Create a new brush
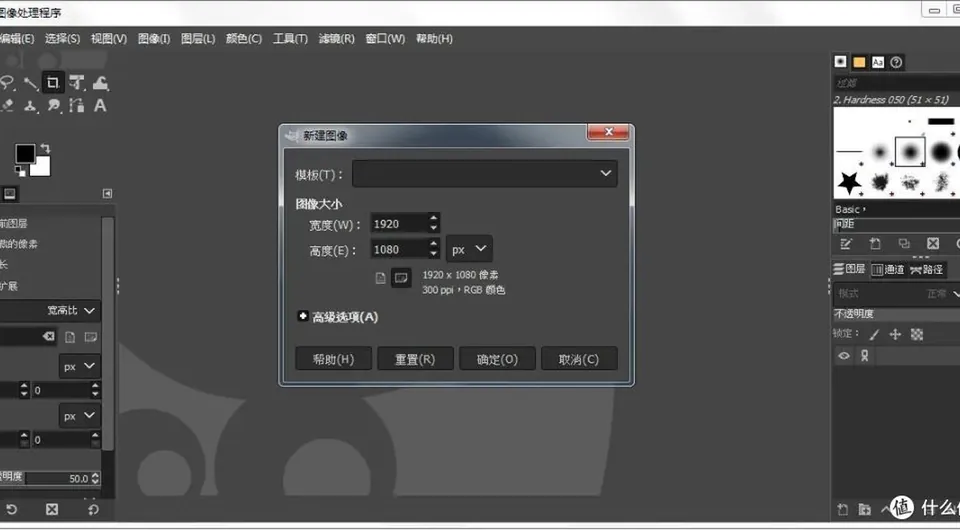The height and width of the screenshot is (530, 960). [875, 244]
